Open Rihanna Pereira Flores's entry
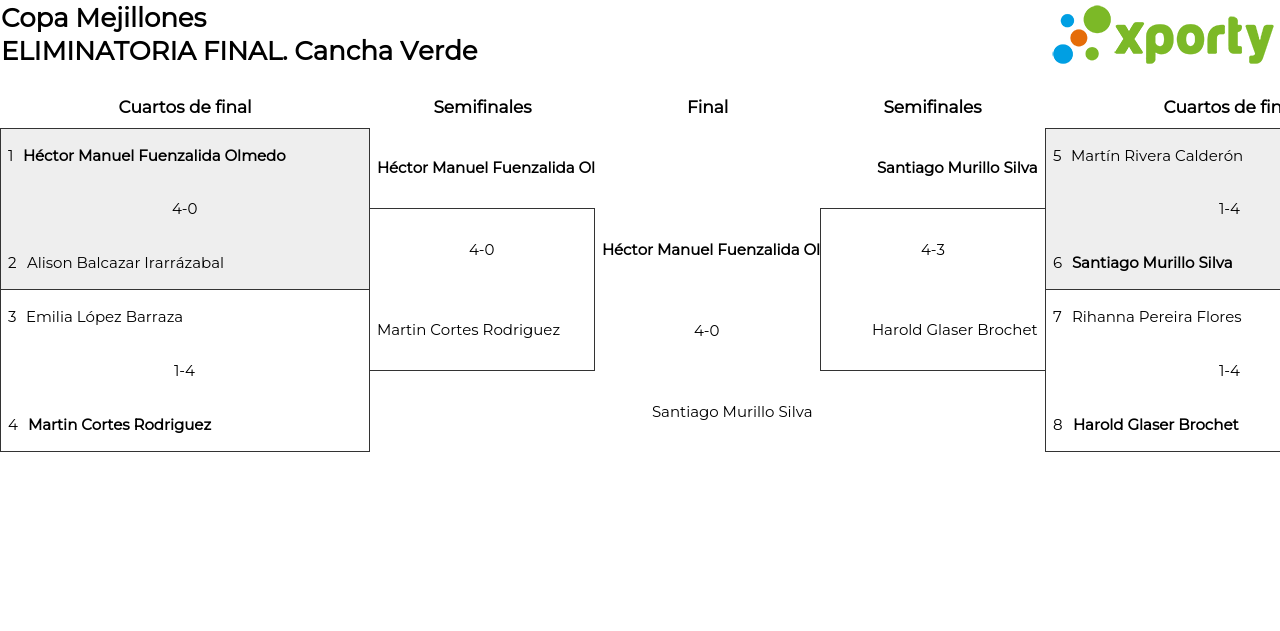1280x631 pixels. (1156, 317)
